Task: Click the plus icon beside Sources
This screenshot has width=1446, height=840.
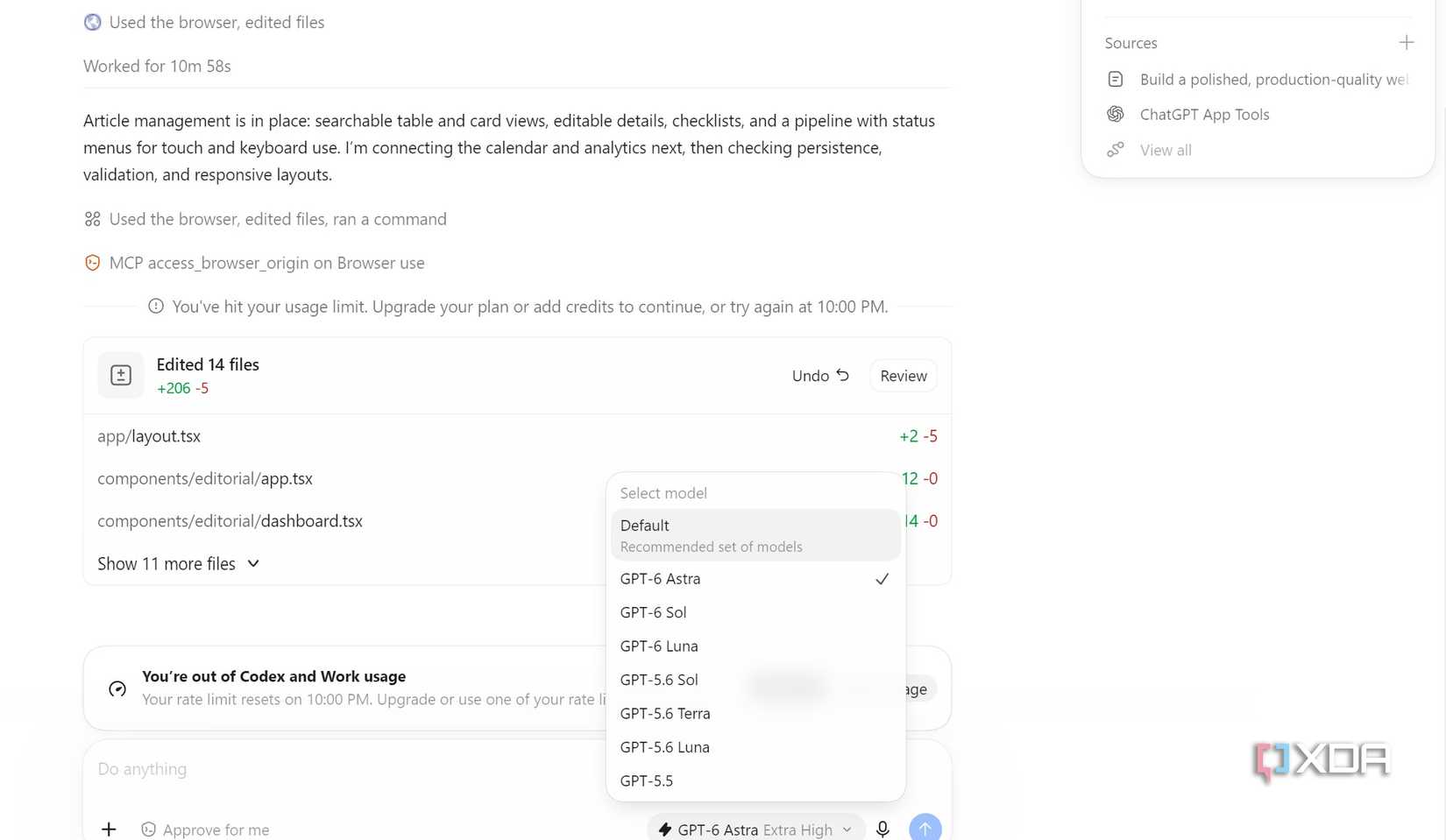Action: click(x=1406, y=42)
